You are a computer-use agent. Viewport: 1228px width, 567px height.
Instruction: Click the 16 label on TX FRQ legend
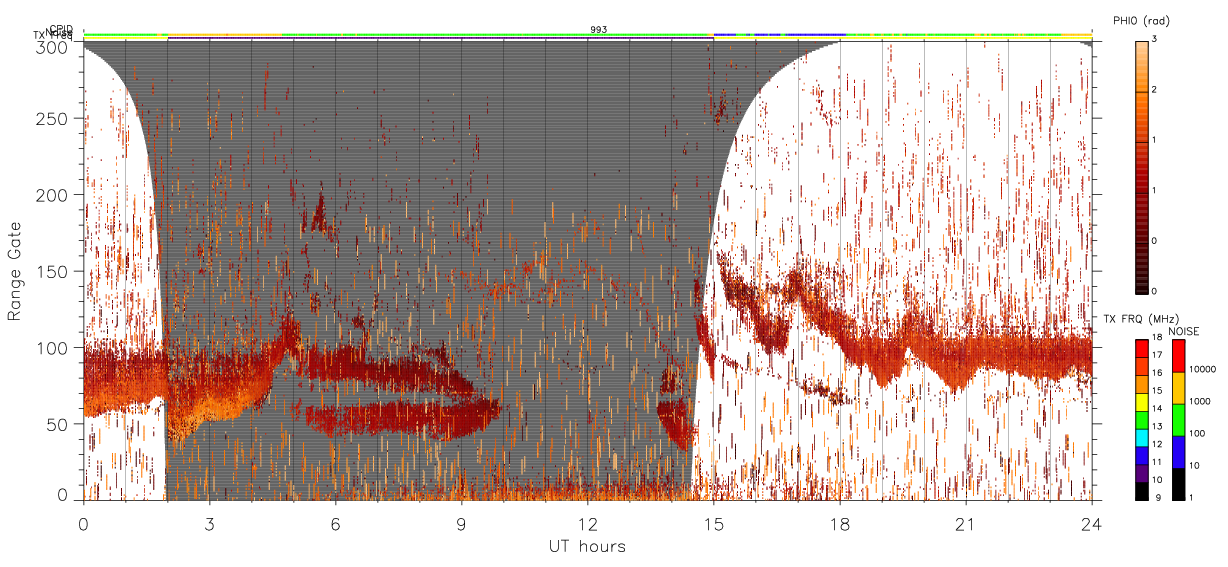pyautogui.click(x=1159, y=373)
